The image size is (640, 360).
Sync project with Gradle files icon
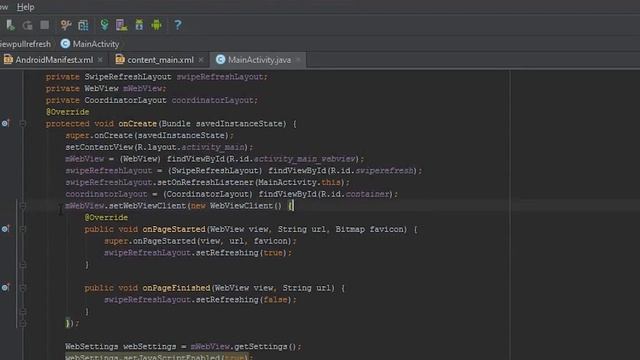(104, 25)
